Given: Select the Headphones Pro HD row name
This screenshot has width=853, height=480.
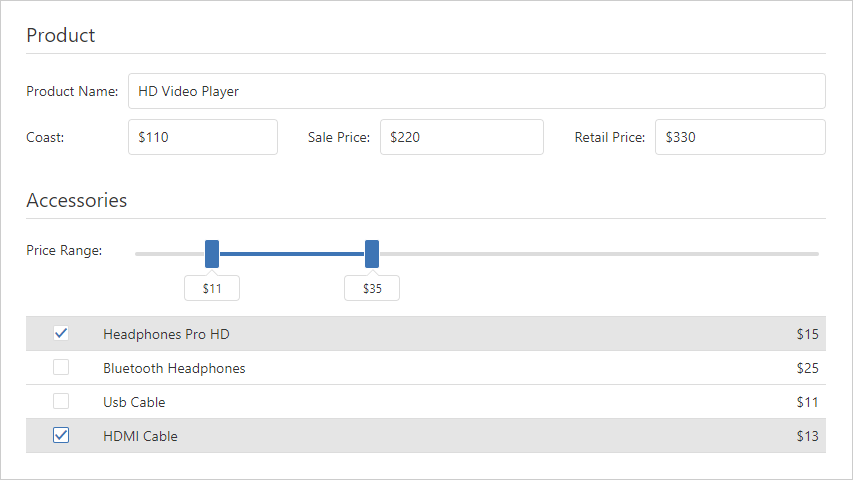Looking at the screenshot, I should [166, 334].
